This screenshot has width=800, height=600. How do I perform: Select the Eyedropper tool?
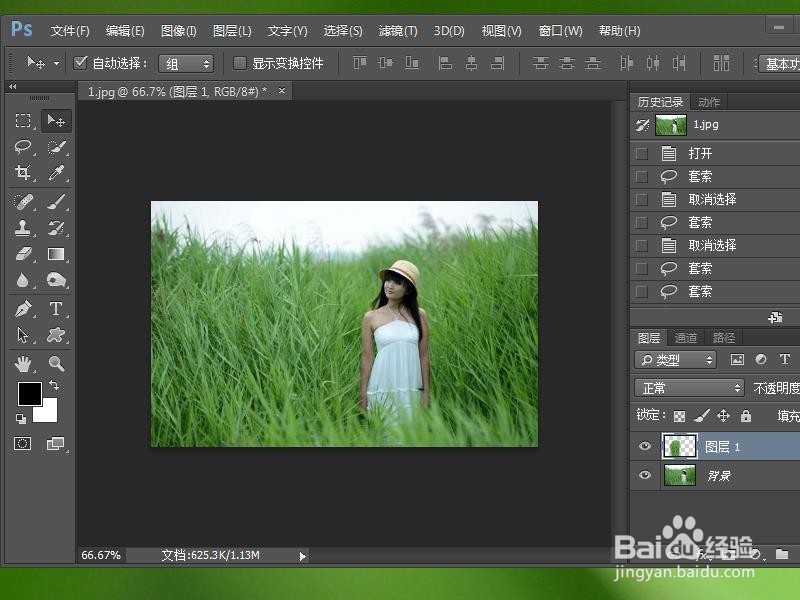(x=56, y=172)
